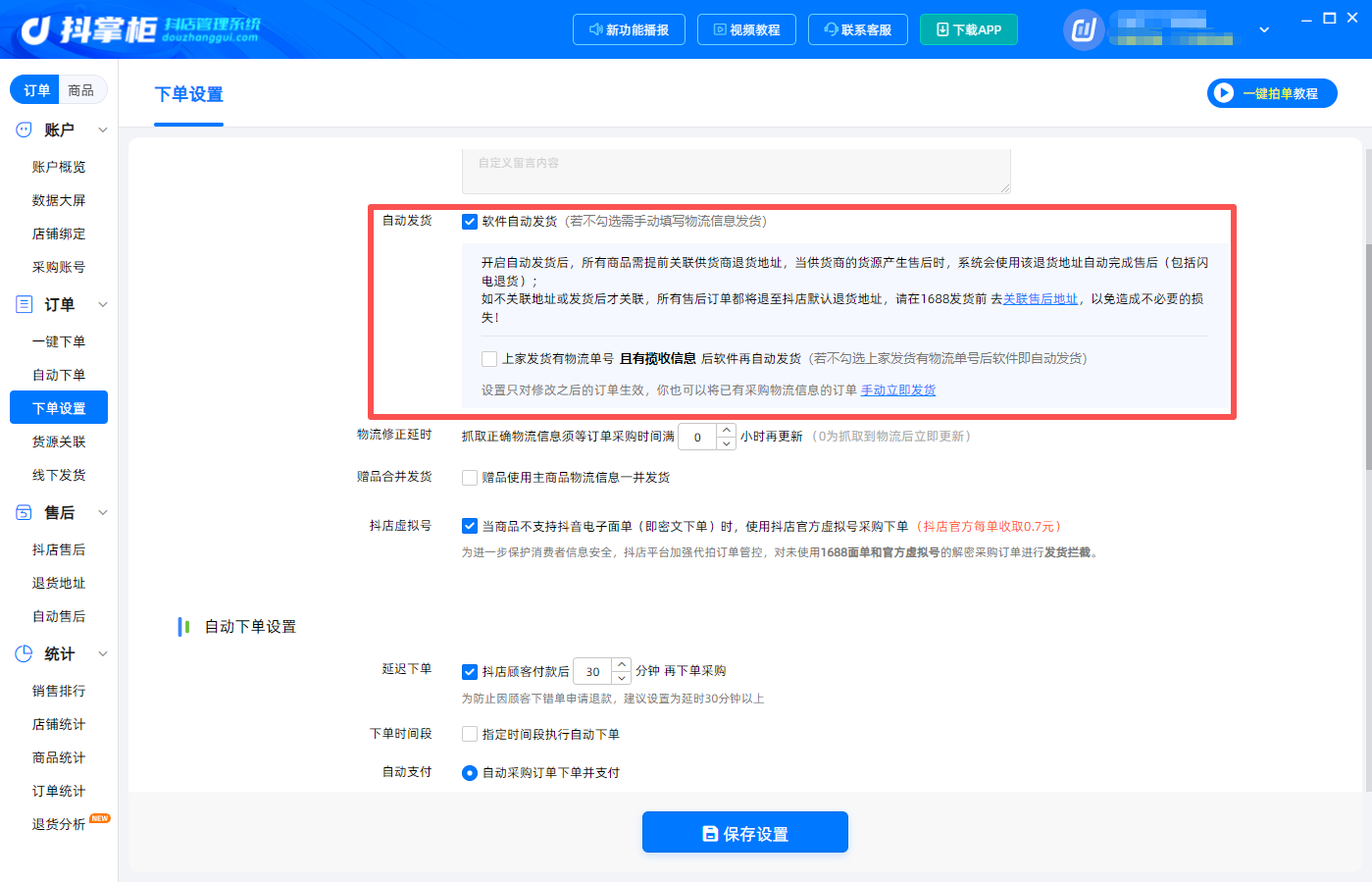
Task: Collapse the 订单 menu chevron
Action: (x=103, y=304)
